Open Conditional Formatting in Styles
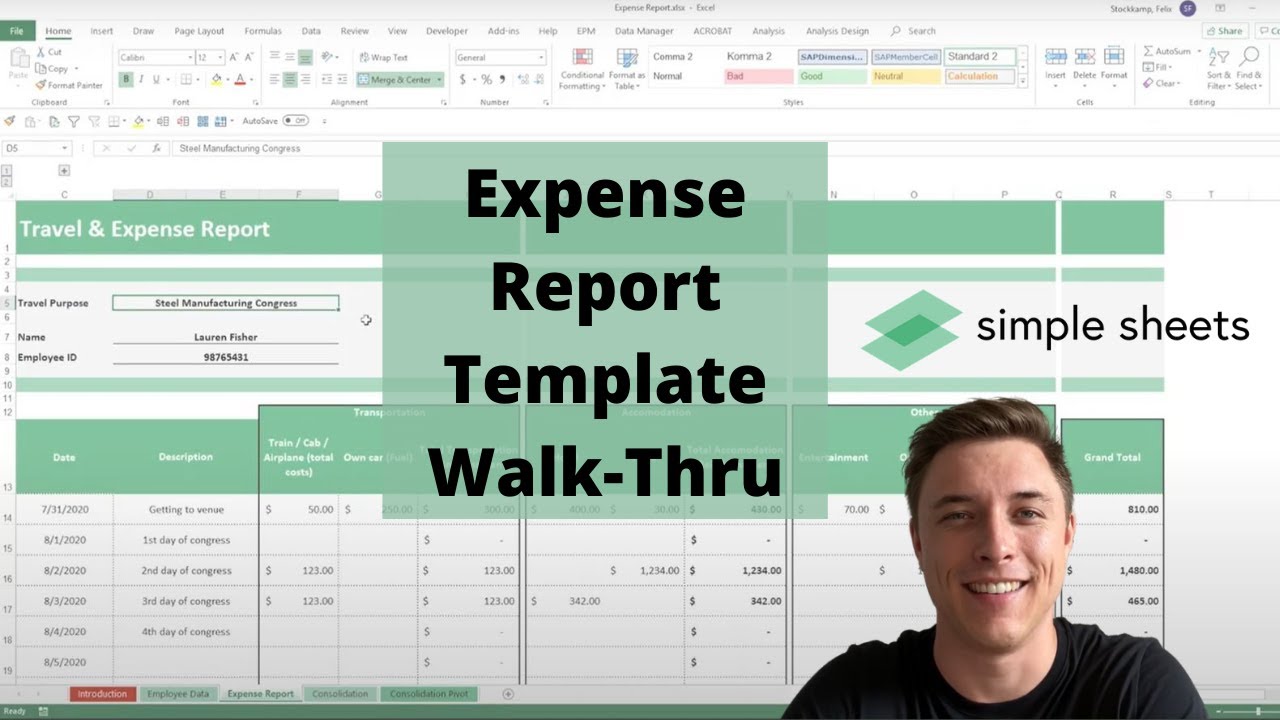The image size is (1280, 720). [x=582, y=69]
